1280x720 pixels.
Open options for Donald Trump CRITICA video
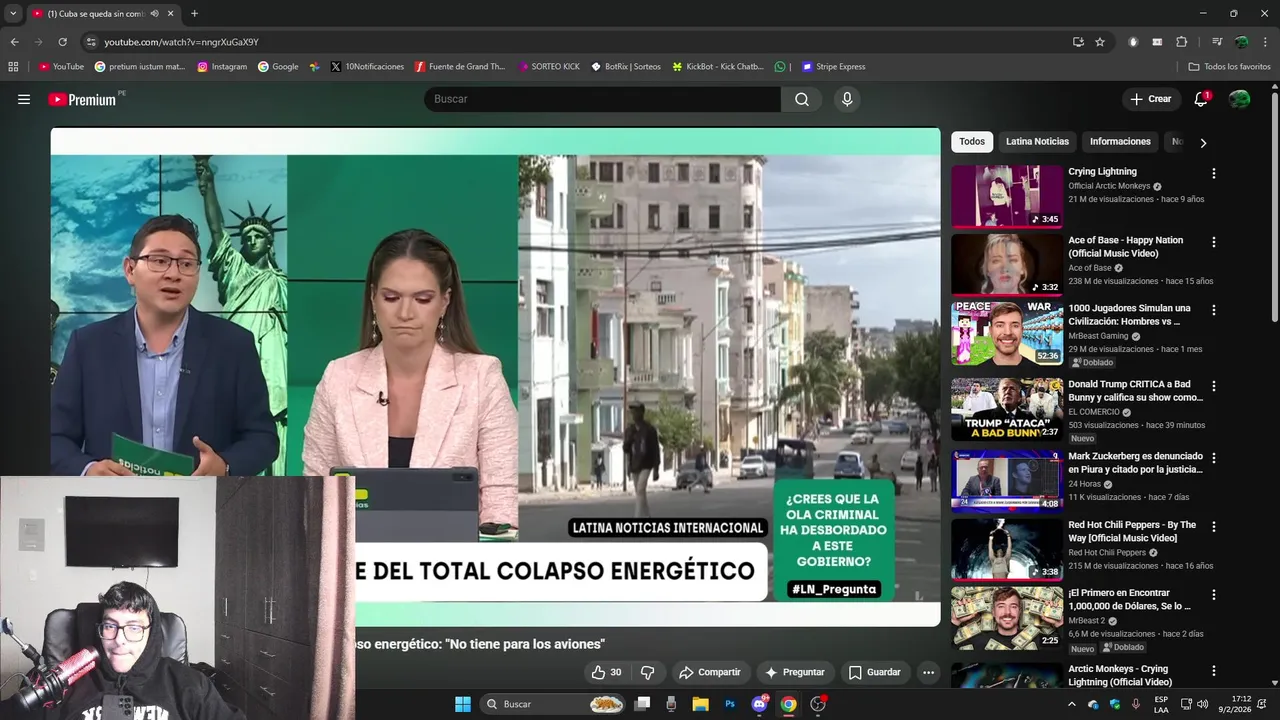[1214, 386]
